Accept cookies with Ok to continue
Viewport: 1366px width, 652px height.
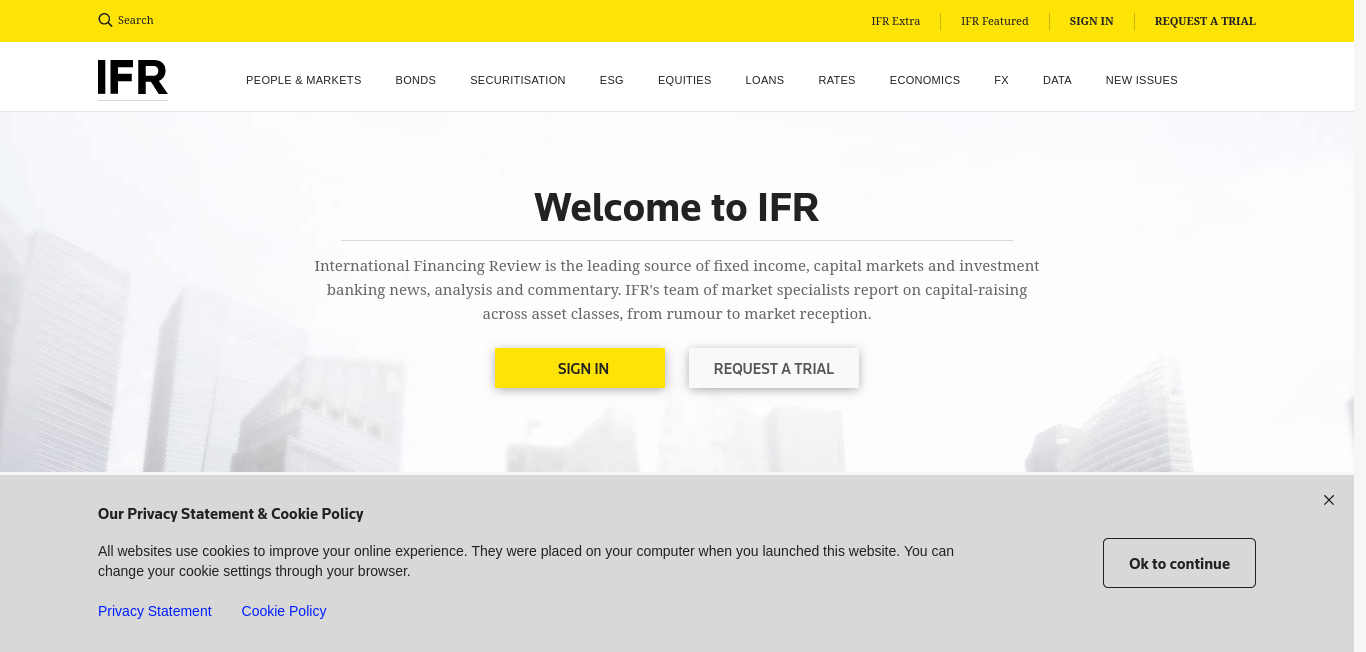(1179, 563)
